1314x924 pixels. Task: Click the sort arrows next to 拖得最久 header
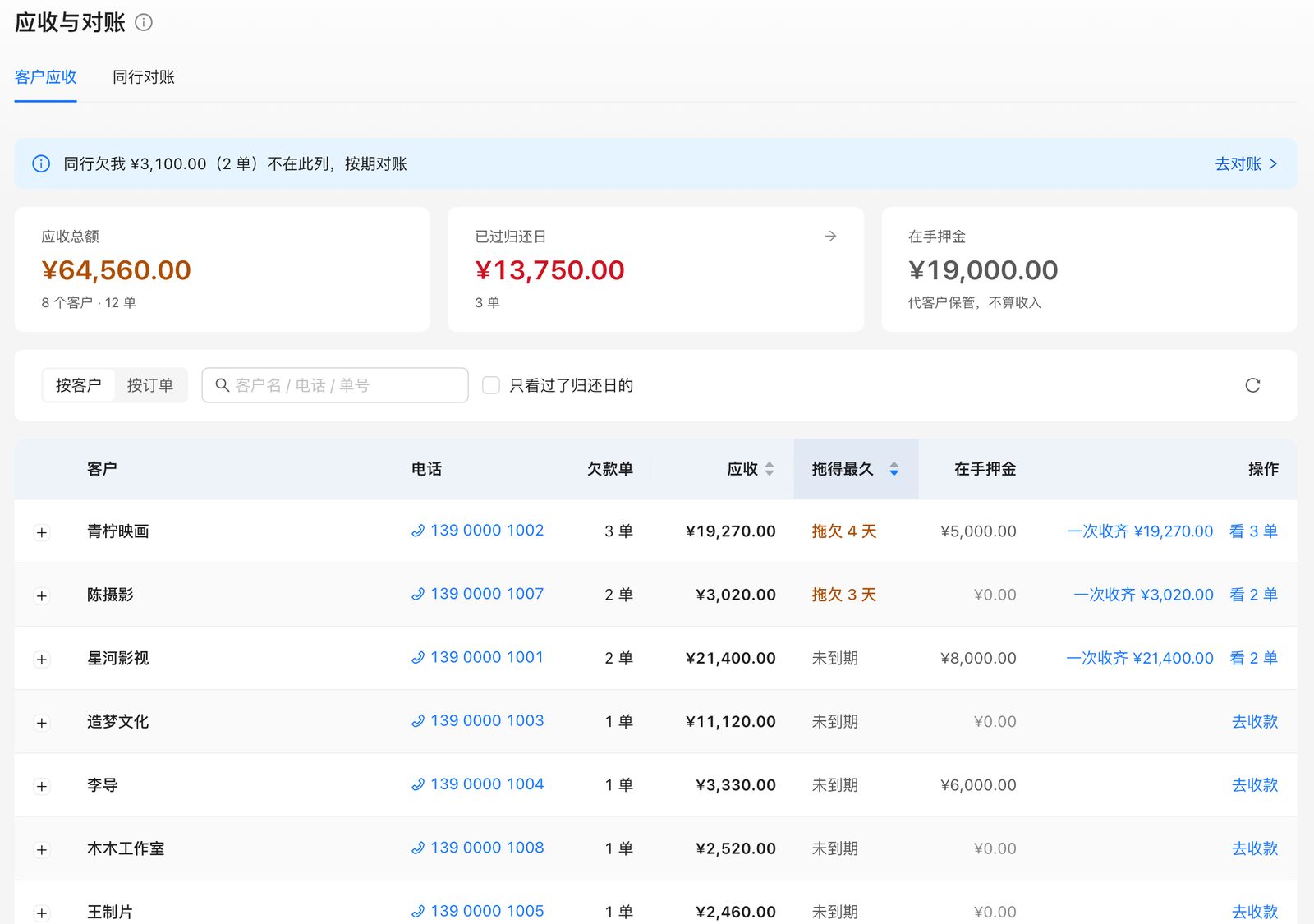[894, 469]
